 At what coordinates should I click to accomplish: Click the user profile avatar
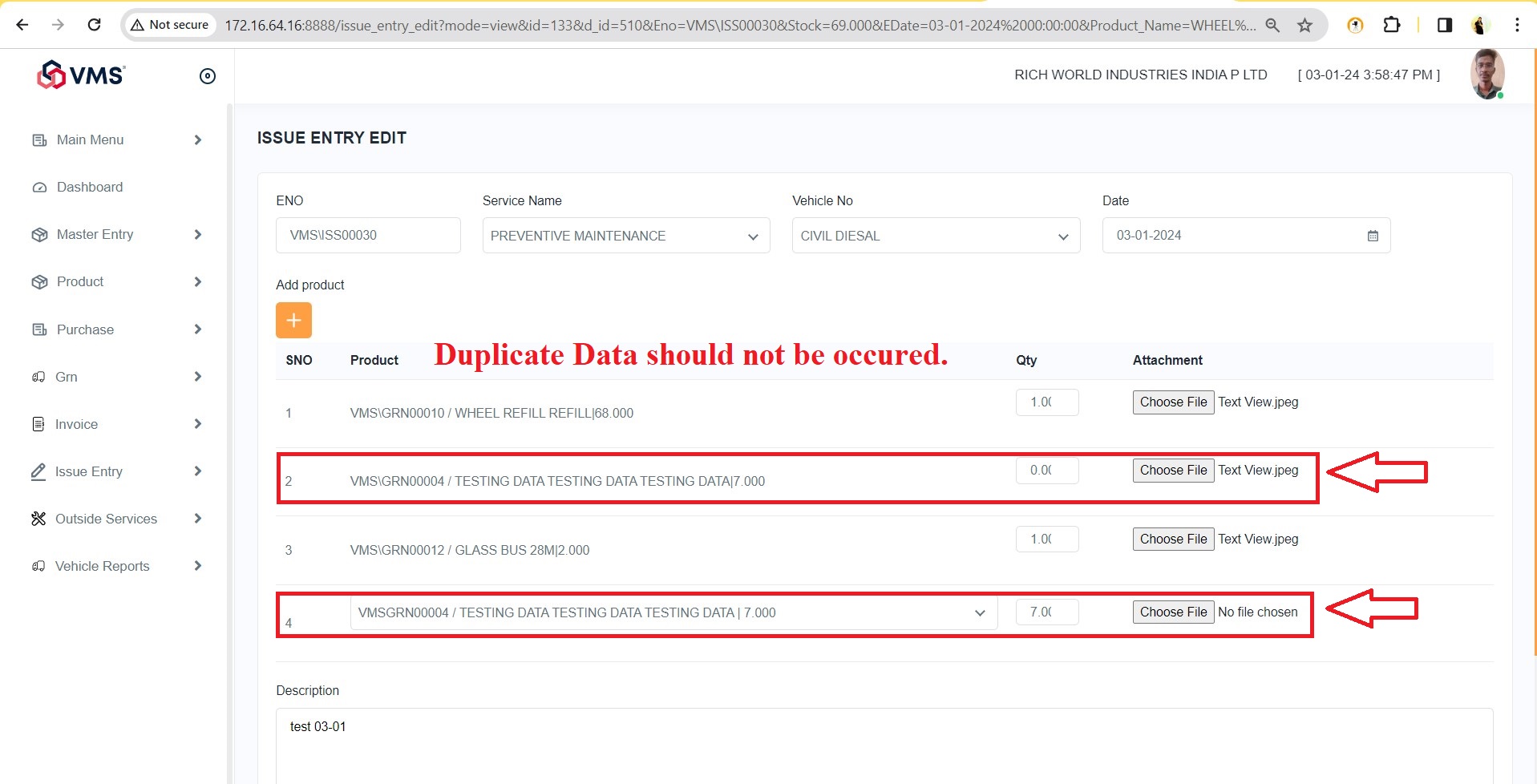click(1486, 75)
